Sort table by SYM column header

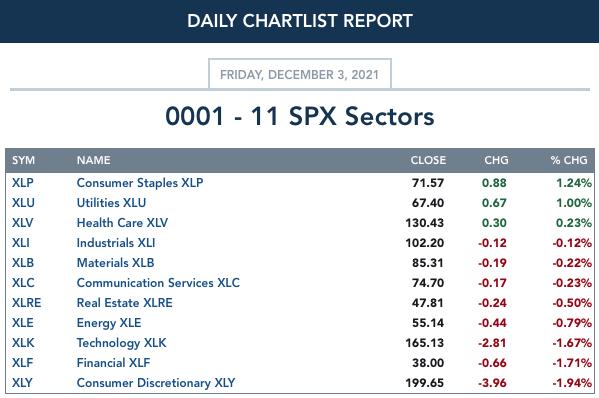click(23, 160)
